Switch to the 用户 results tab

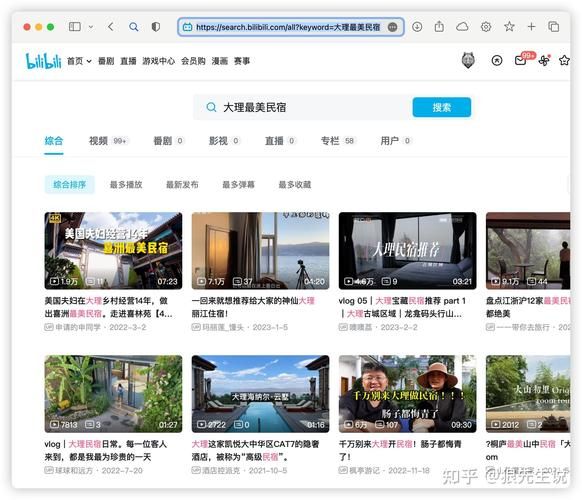coord(396,141)
